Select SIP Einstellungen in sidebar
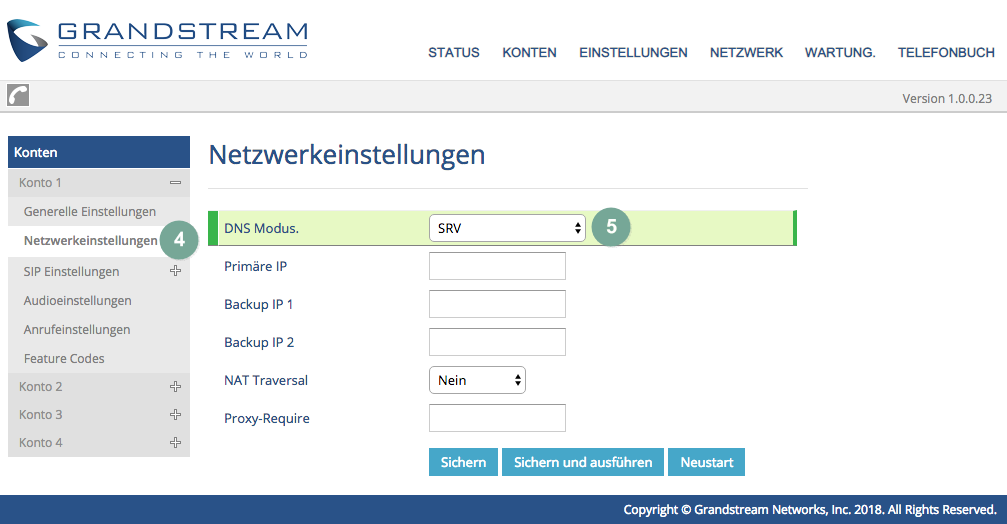1007x524 pixels. [x=71, y=272]
